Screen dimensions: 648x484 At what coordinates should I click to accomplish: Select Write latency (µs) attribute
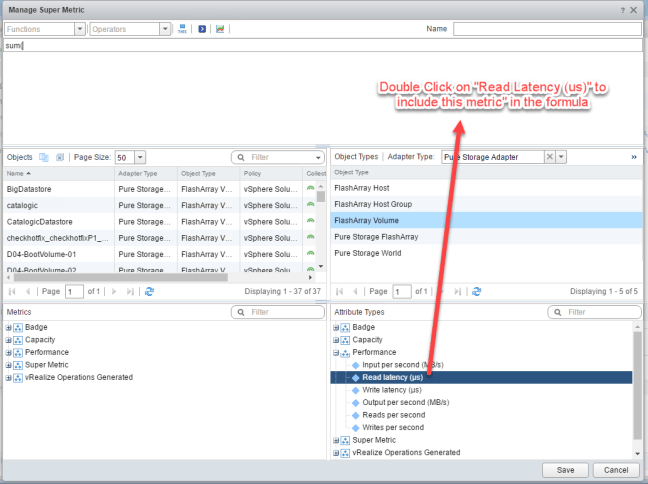(x=386, y=390)
